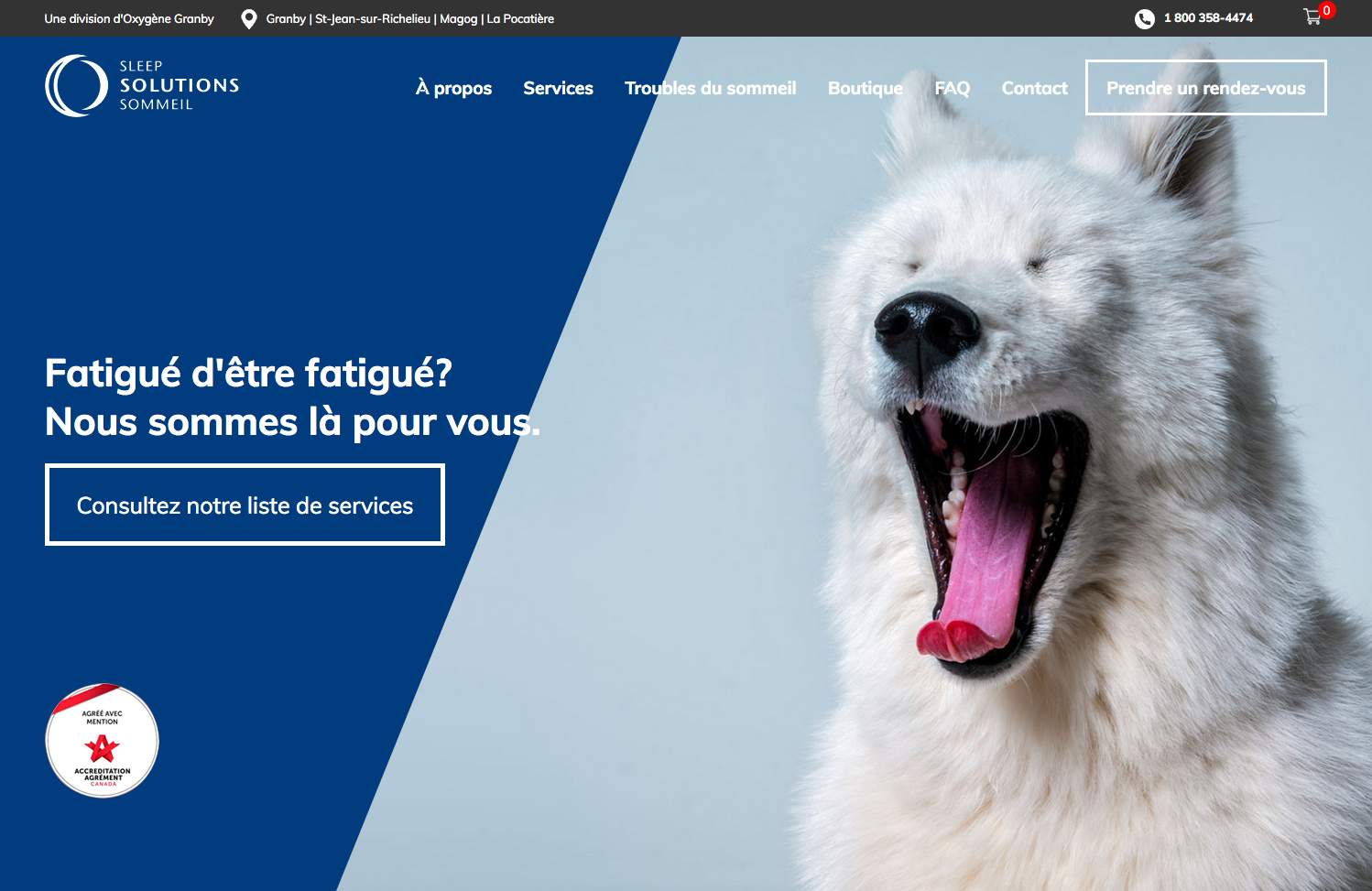Click the red cart count badge
Image resolution: width=1372 pixels, height=891 pixels.
pos(1326,11)
